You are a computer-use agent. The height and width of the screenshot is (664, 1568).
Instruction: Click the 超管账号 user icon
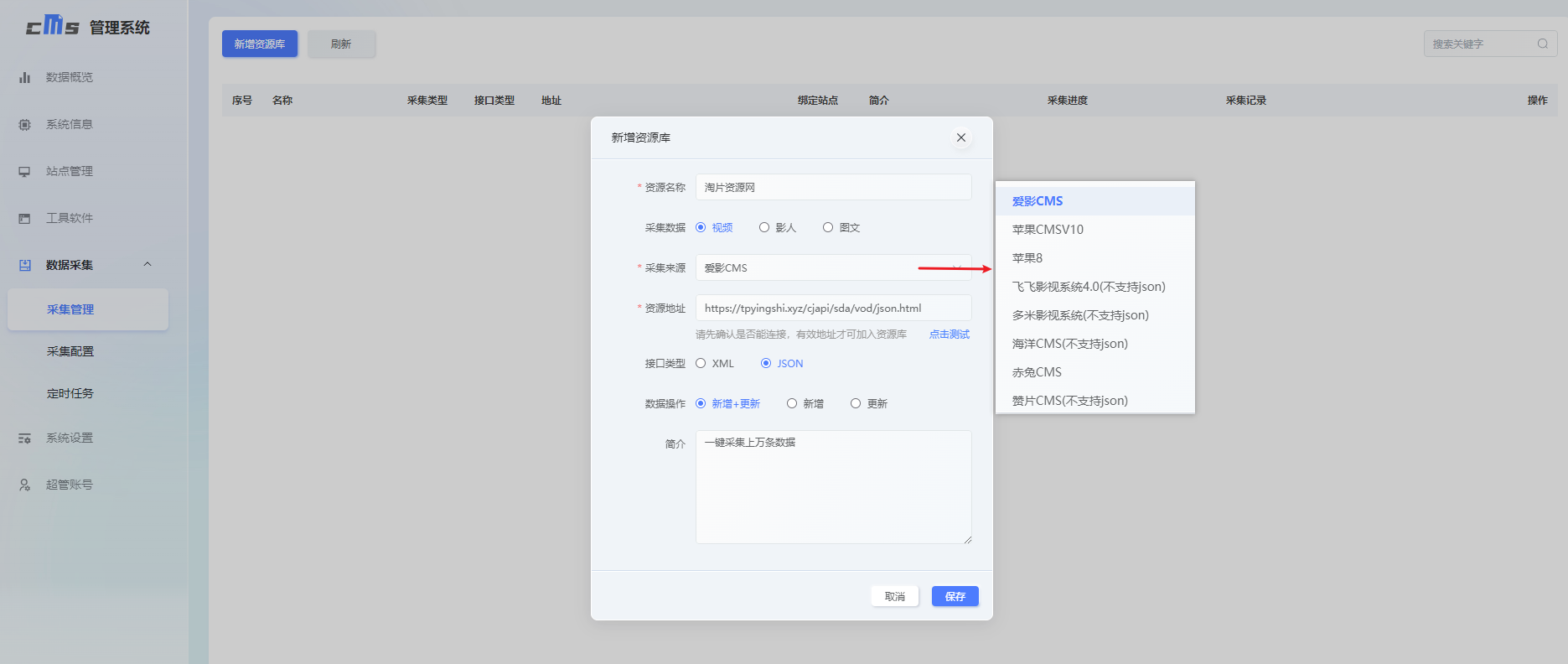[24, 485]
